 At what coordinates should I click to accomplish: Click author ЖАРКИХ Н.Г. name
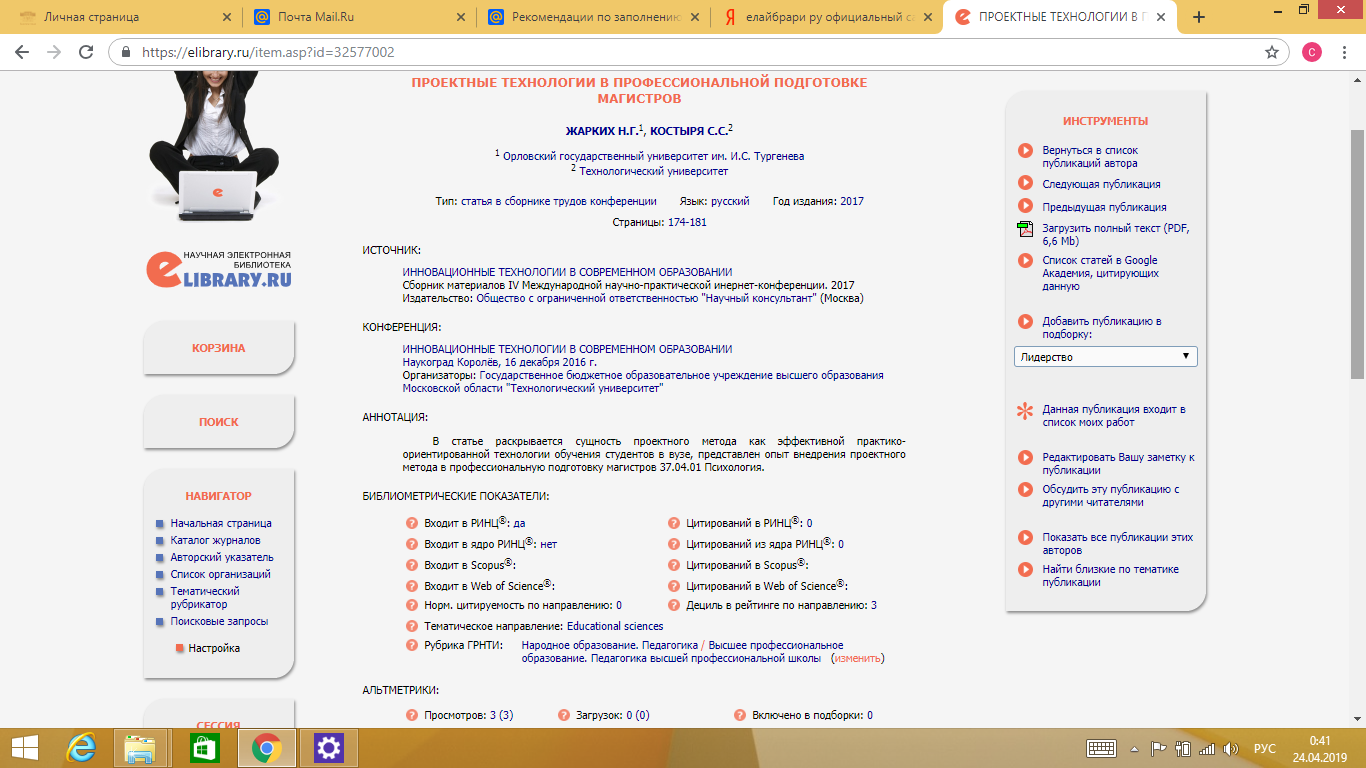coord(602,130)
